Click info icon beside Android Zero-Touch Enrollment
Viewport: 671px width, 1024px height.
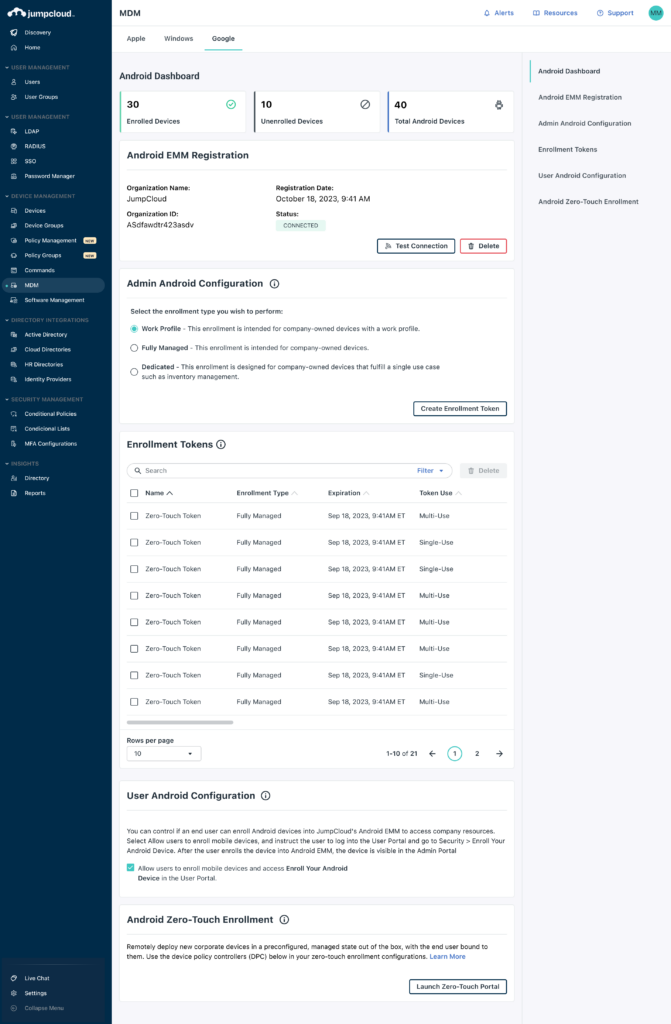click(x=285, y=919)
